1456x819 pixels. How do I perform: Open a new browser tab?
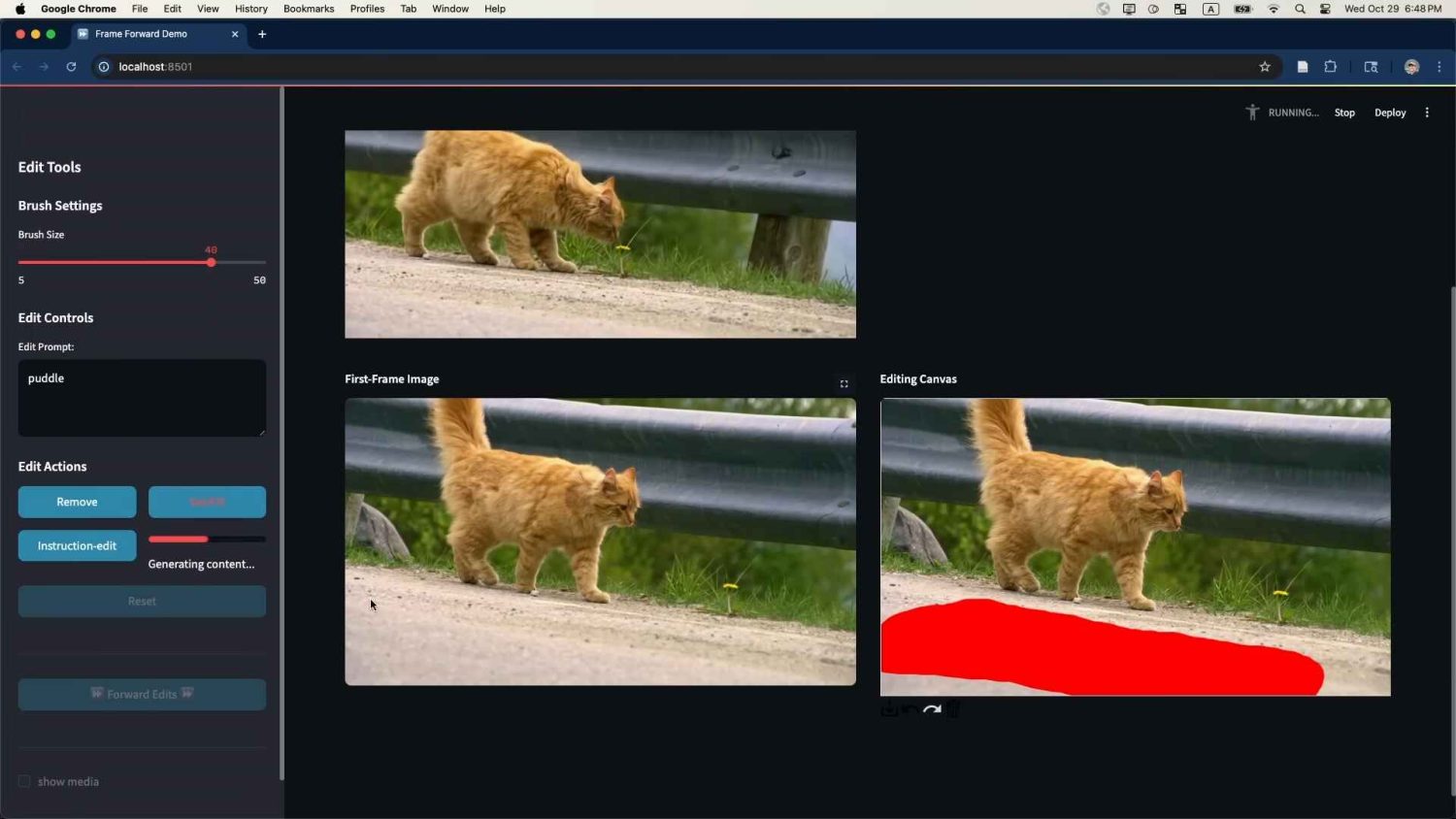click(262, 34)
